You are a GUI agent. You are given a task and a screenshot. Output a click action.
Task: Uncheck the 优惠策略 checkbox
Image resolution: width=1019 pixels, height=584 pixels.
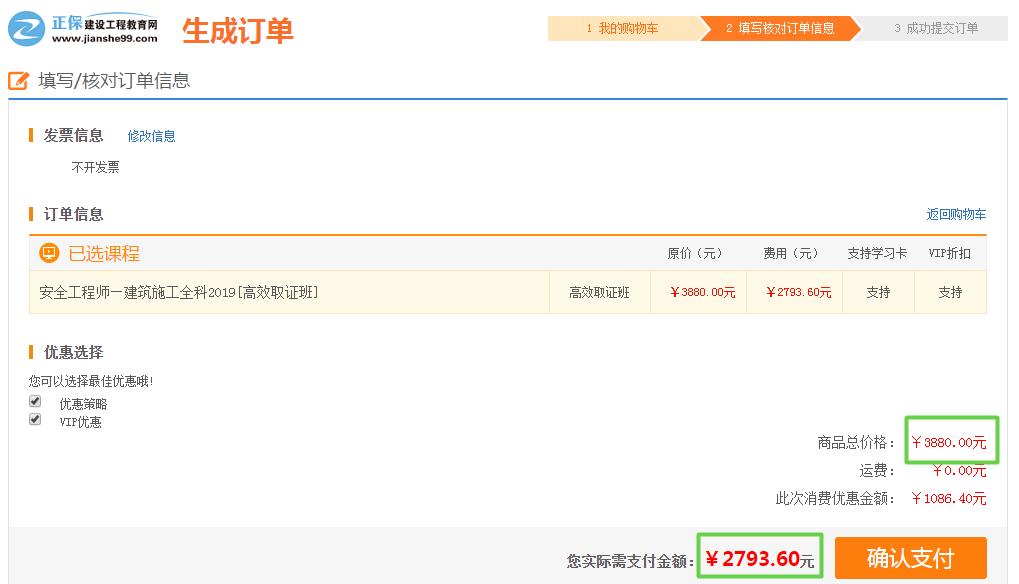click(34, 400)
